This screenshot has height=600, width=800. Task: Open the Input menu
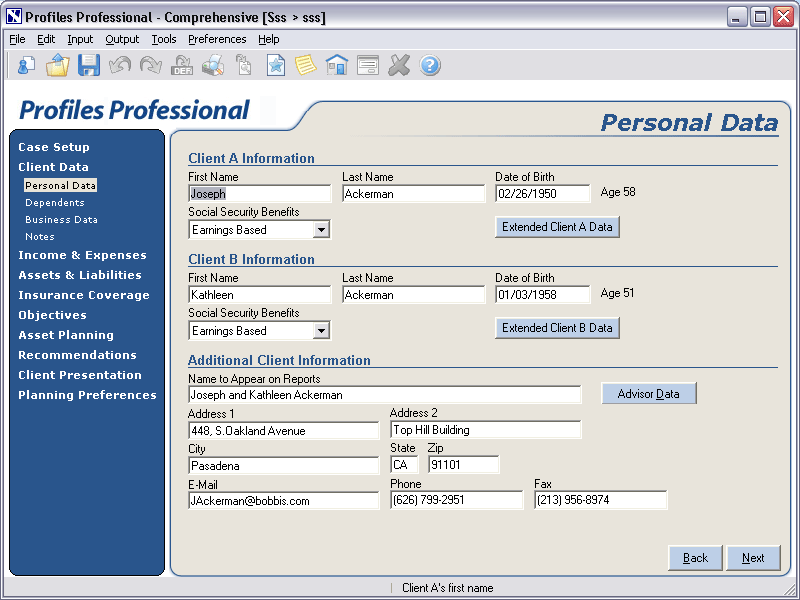(x=80, y=39)
